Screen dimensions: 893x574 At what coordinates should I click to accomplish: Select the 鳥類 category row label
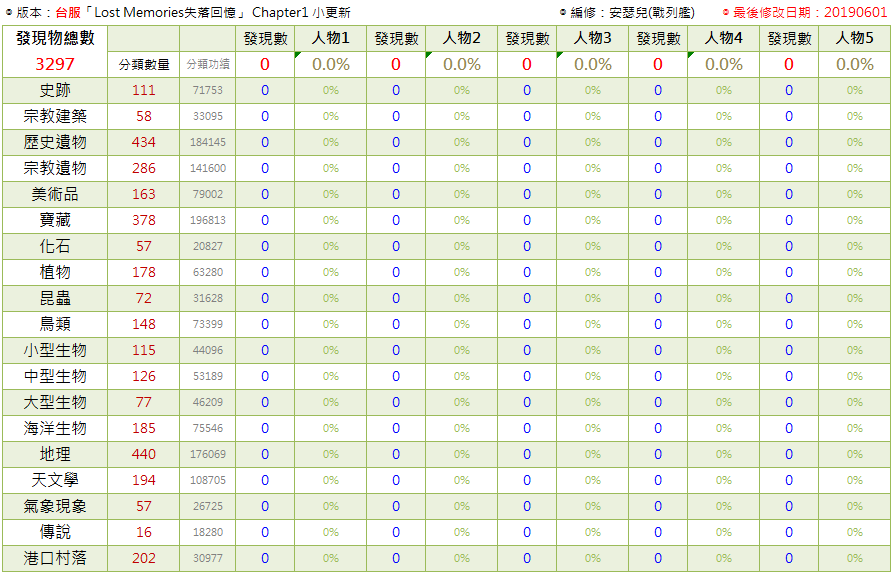55,325
